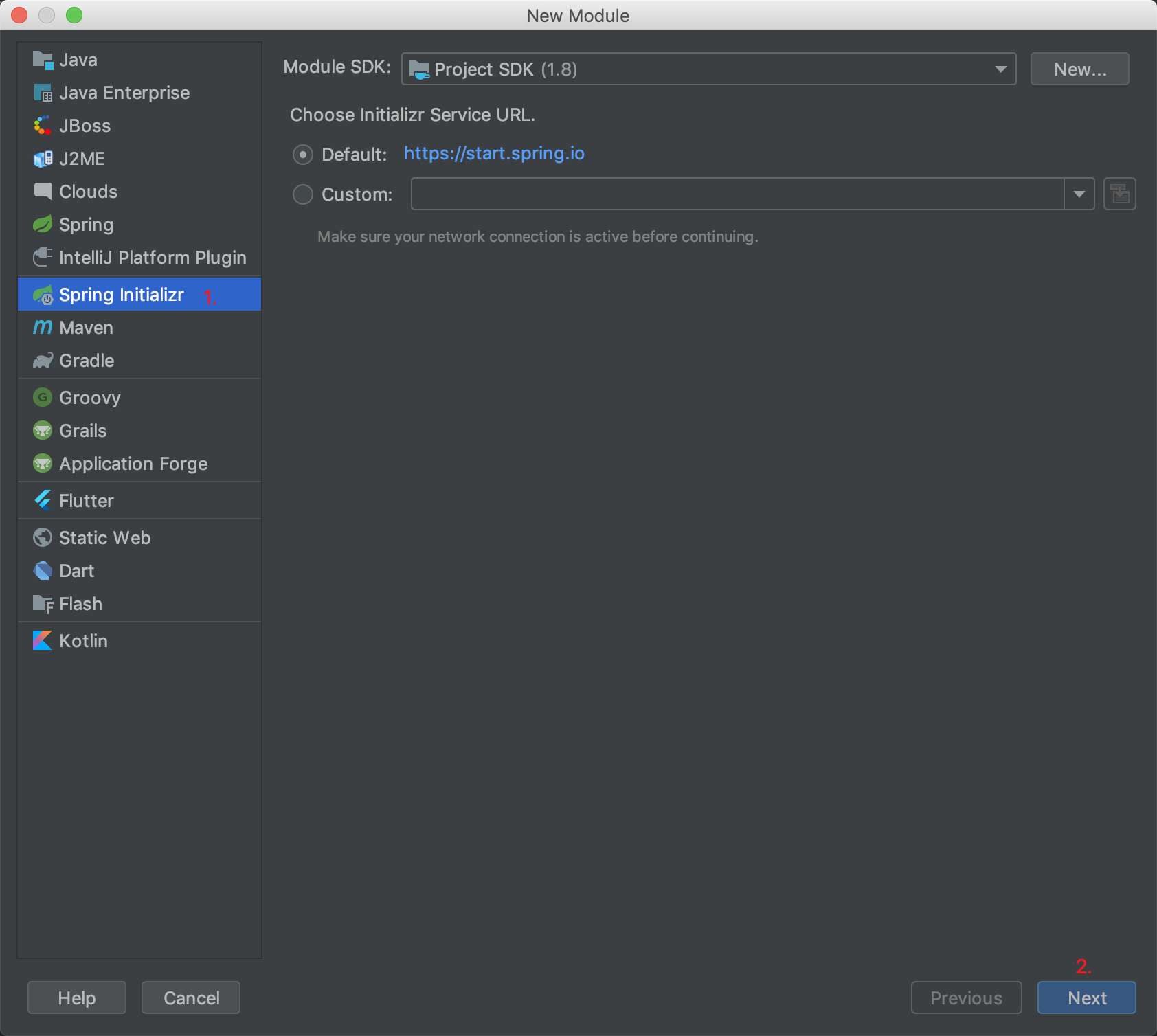The image size is (1157, 1036).
Task: Select the Dart logo icon
Action: [x=43, y=570]
